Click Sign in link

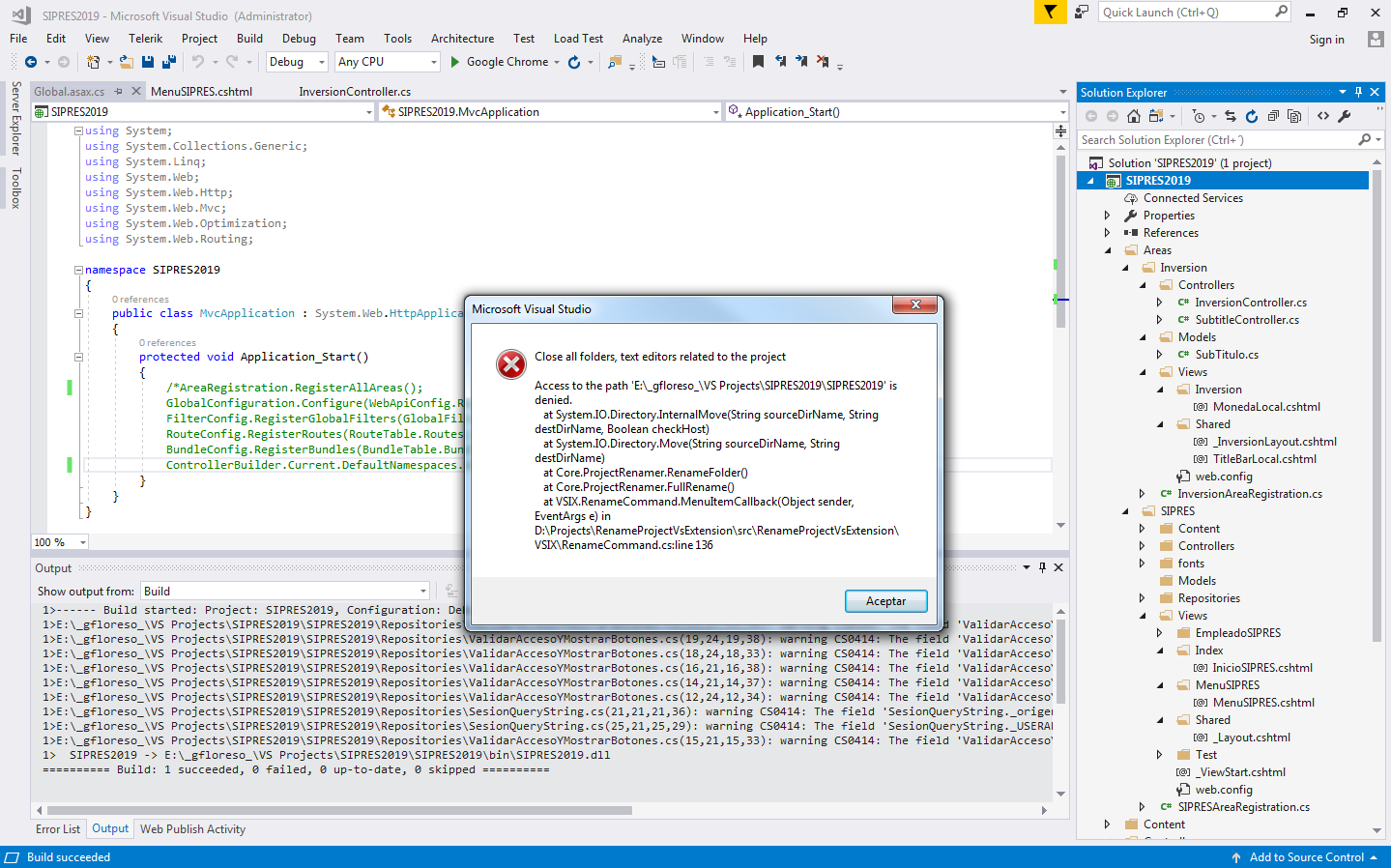(1326, 40)
